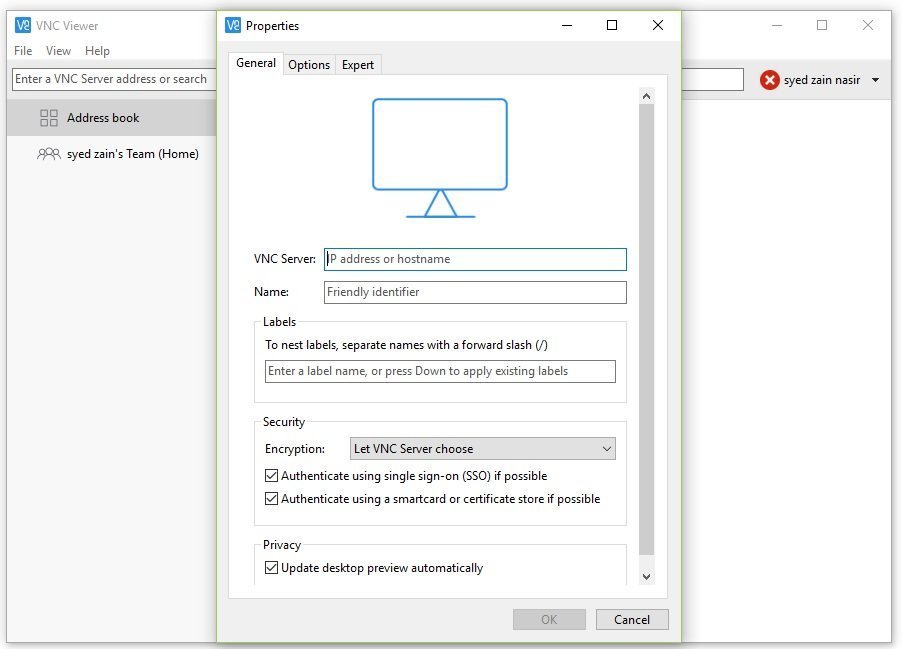
Task: Click the scrollbar up arrow in Properties
Action: [647, 96]
